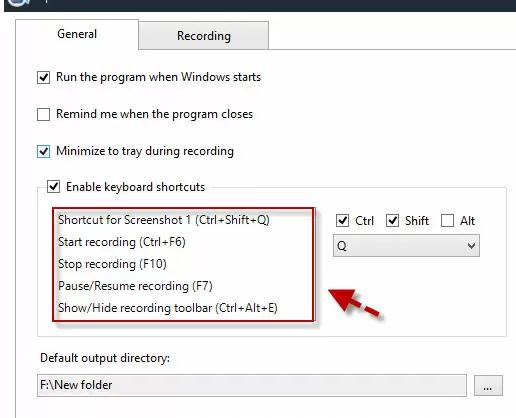
Task: Pick Show/Hide recording toolbar shortcut entry
Action: (168, 308)
